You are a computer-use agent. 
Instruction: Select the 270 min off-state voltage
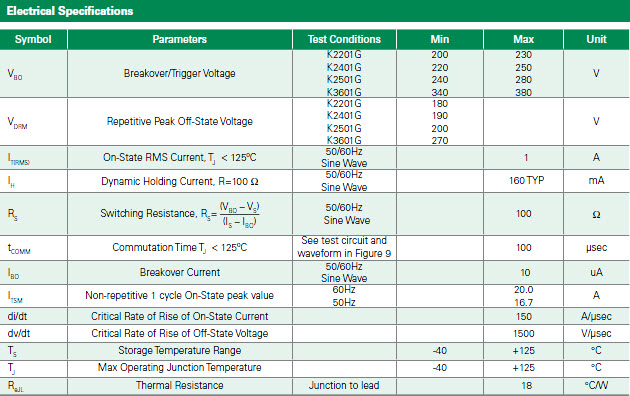[440, 141]
